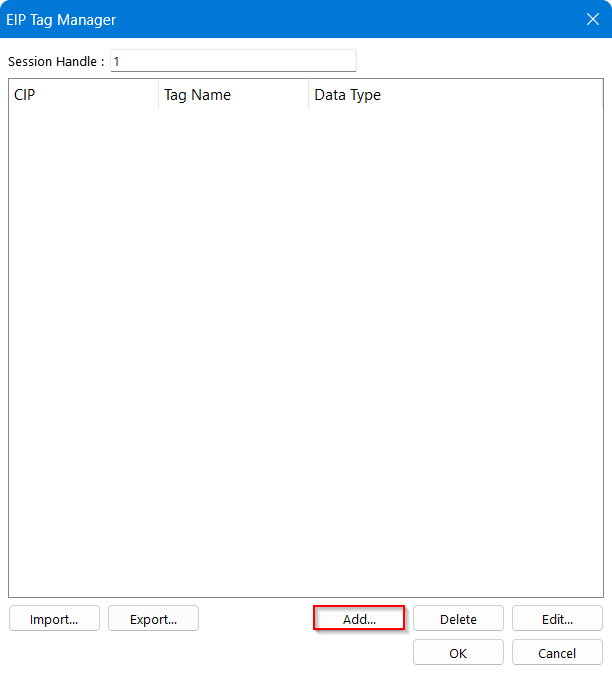Click the EIP Tag Manager title text

click(x=61, y=20)
